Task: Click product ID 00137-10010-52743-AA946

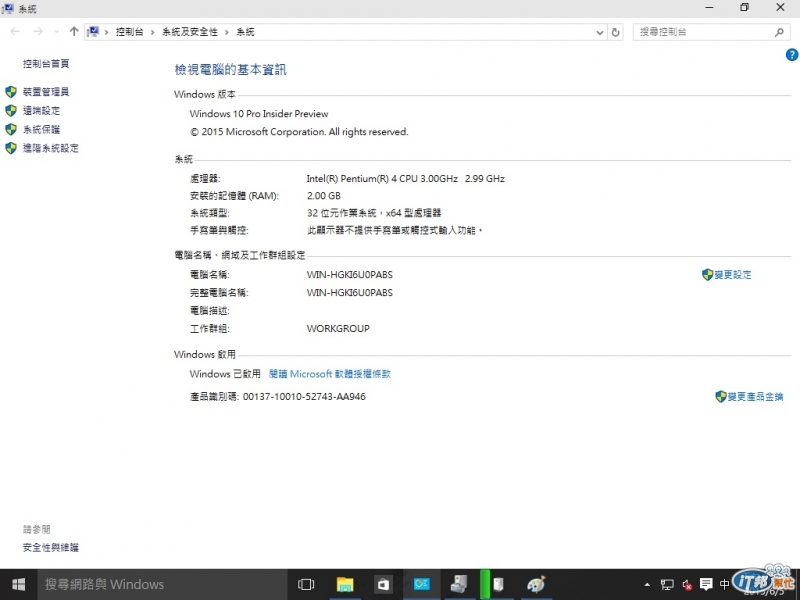Action: 304,397
